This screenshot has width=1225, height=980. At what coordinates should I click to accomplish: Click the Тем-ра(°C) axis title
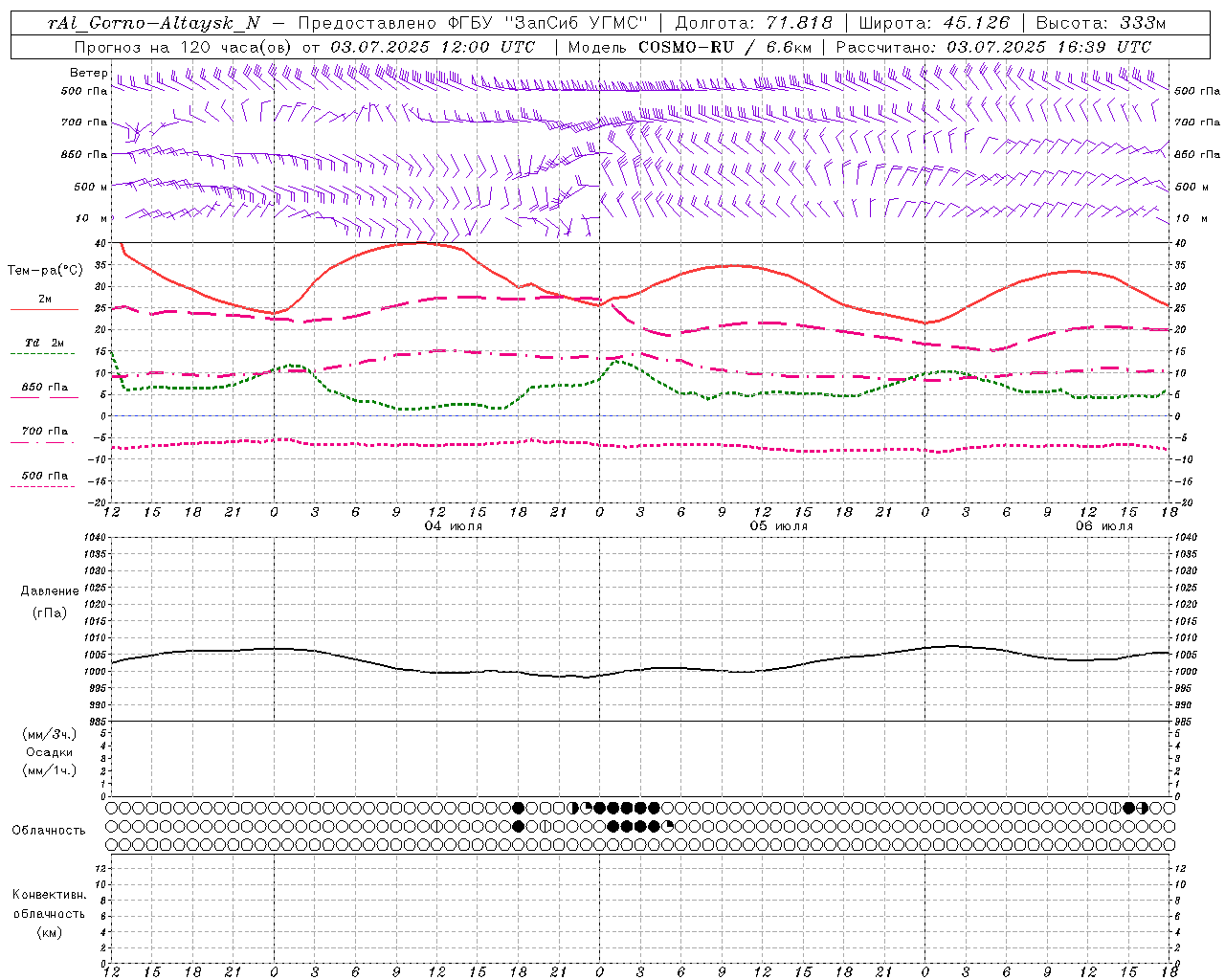[45, 271]
